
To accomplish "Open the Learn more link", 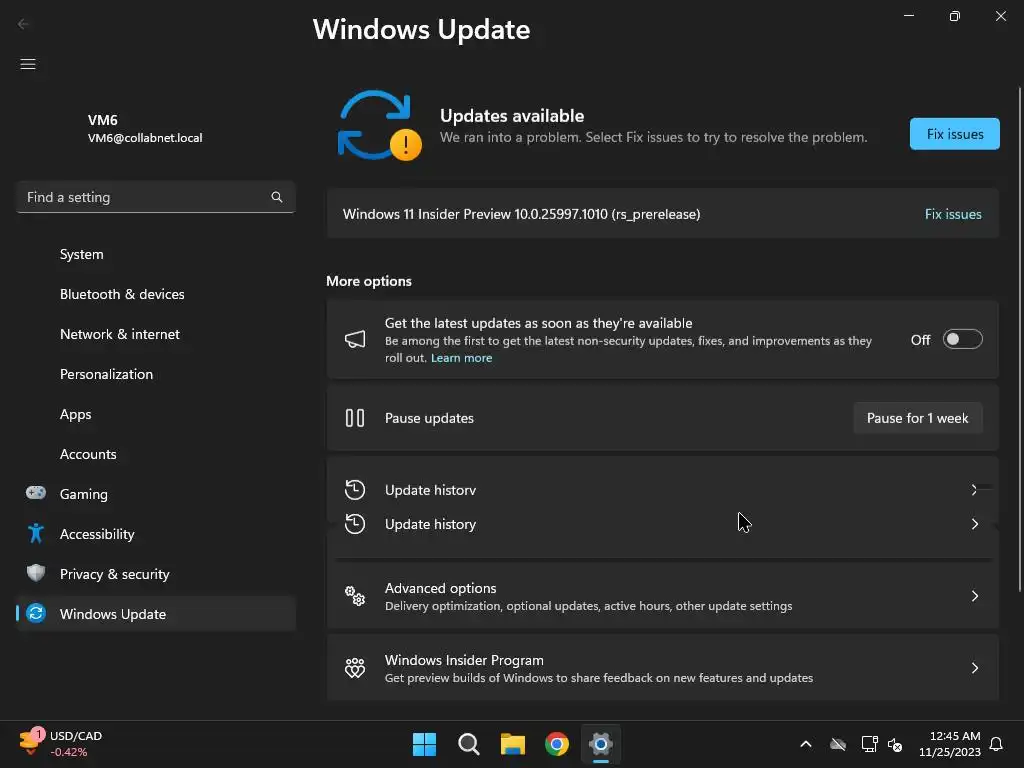I will tap(461, 358).
